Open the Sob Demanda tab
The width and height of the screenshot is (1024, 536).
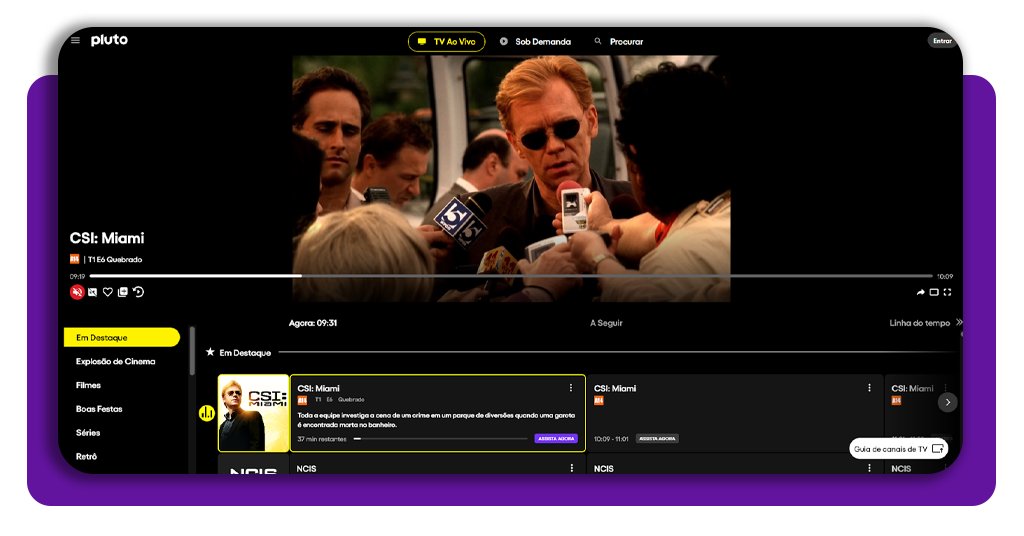pos(536,42)
